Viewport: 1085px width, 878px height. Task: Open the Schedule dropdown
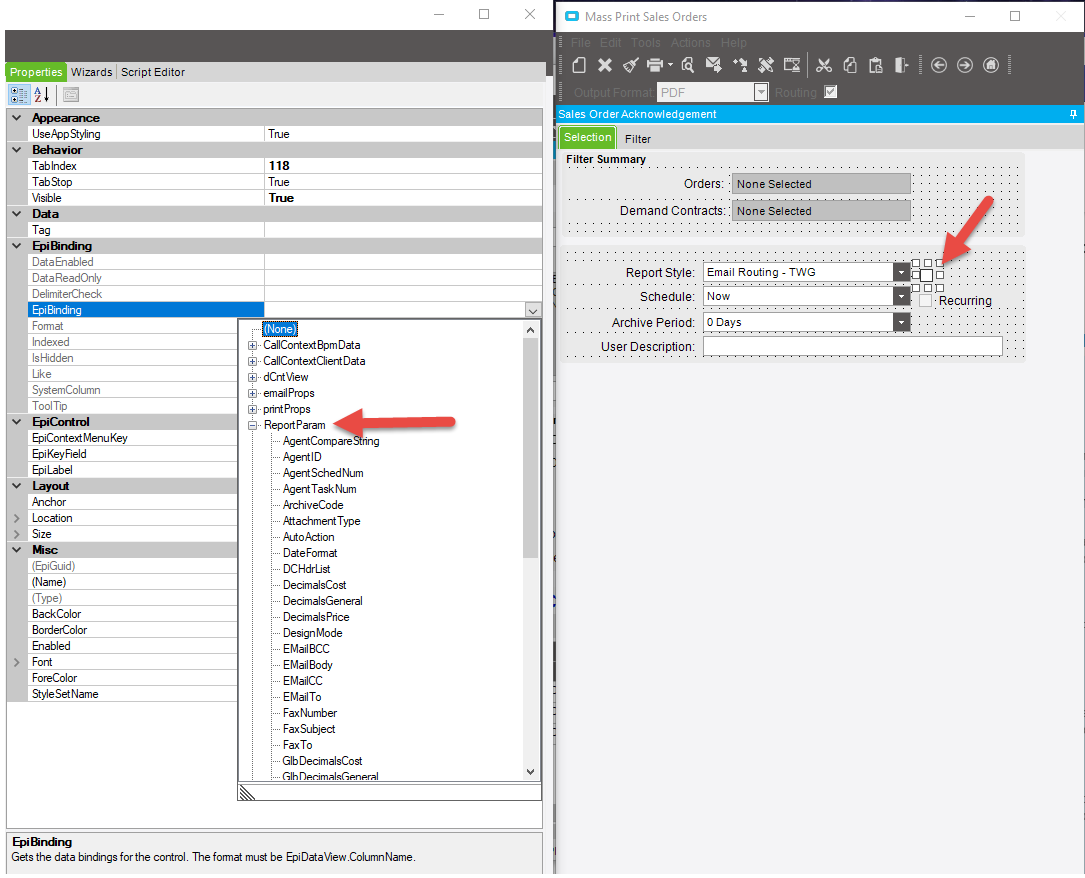901,297
